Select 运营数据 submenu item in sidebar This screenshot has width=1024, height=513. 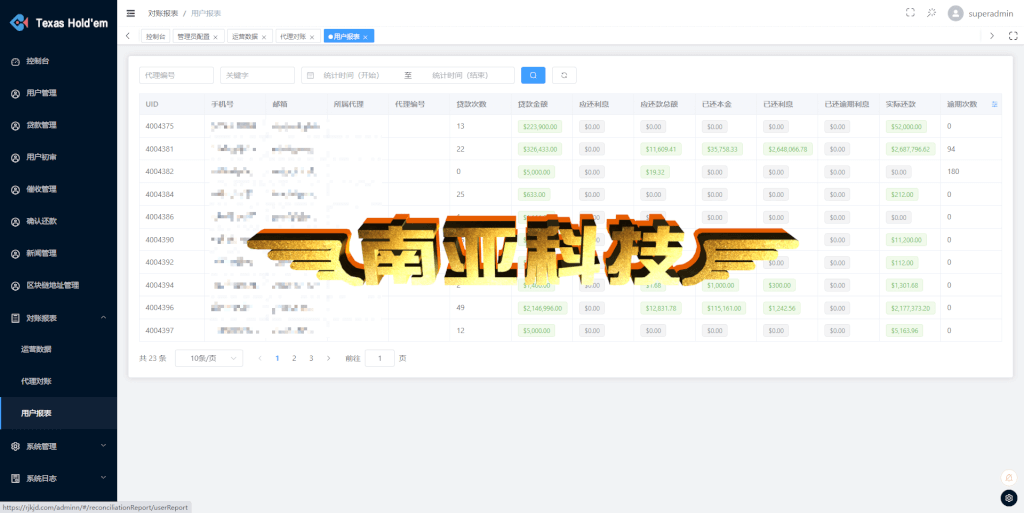tap(59, 349)
